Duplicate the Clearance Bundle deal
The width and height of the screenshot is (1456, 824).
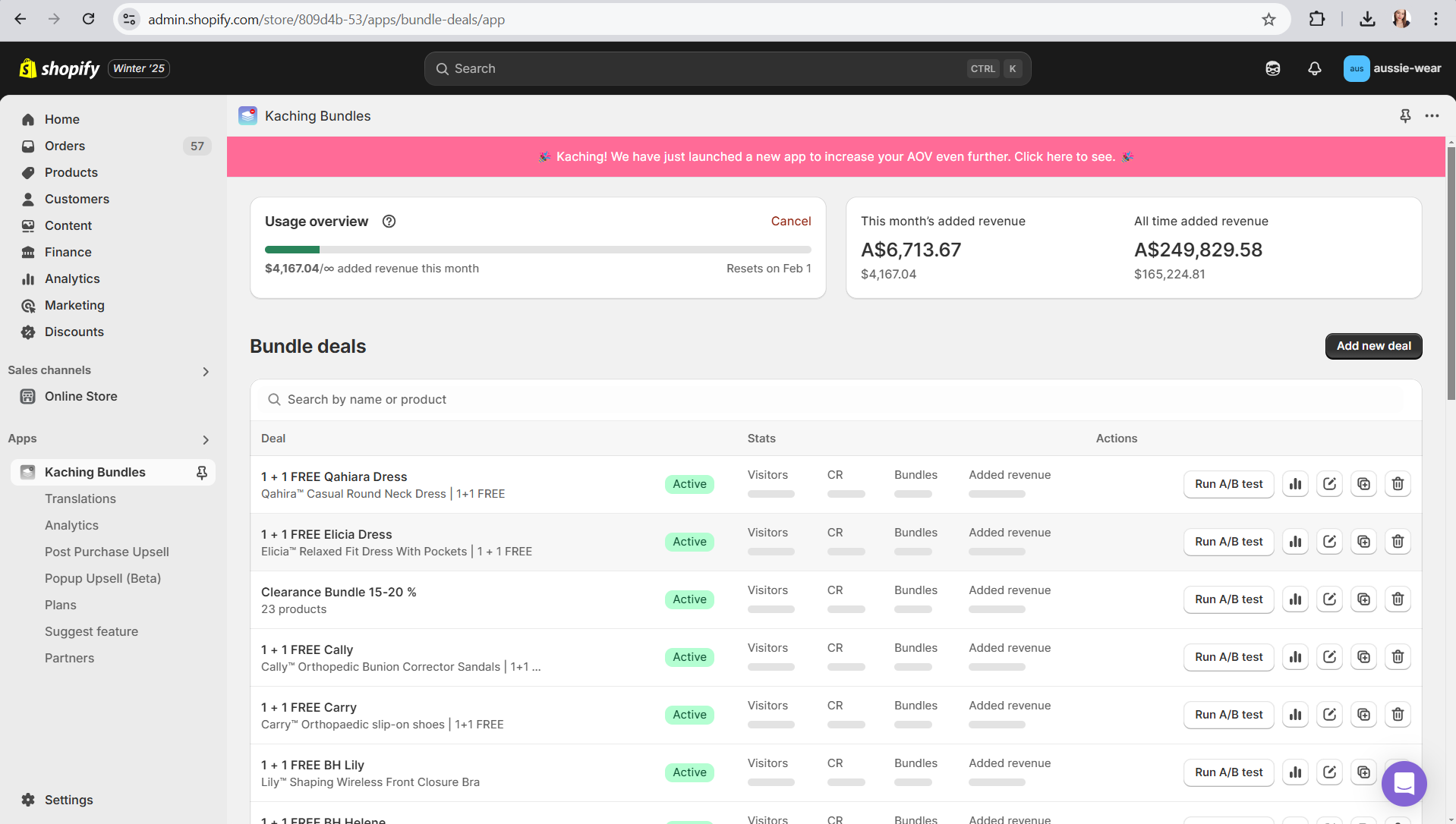point(1363,599)
